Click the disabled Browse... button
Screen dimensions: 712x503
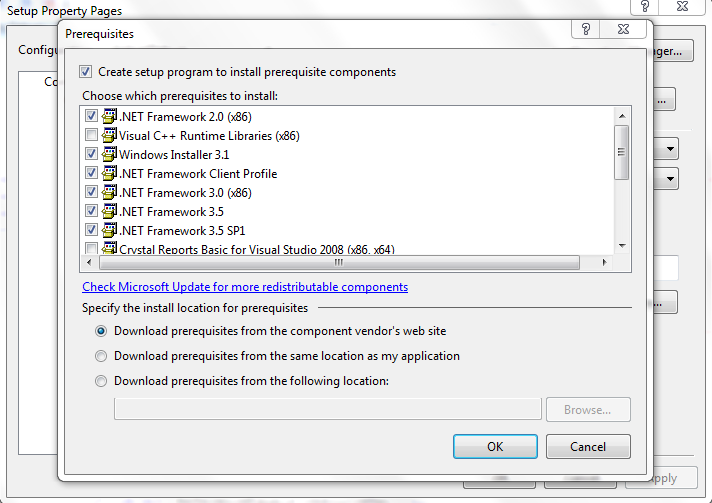(588, 410)
